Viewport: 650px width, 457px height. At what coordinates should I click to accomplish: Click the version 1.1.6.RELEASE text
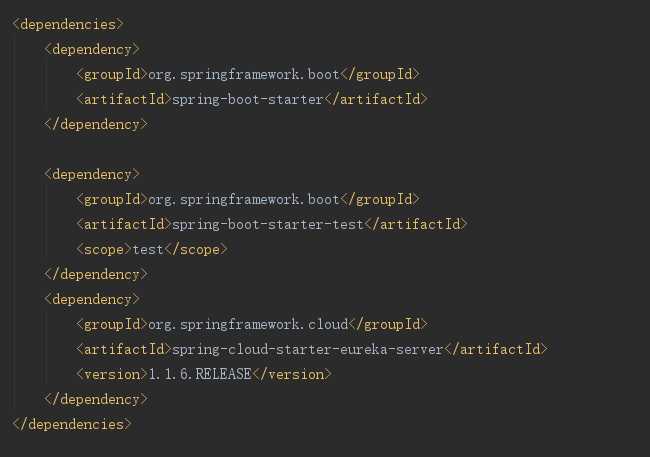200,374
